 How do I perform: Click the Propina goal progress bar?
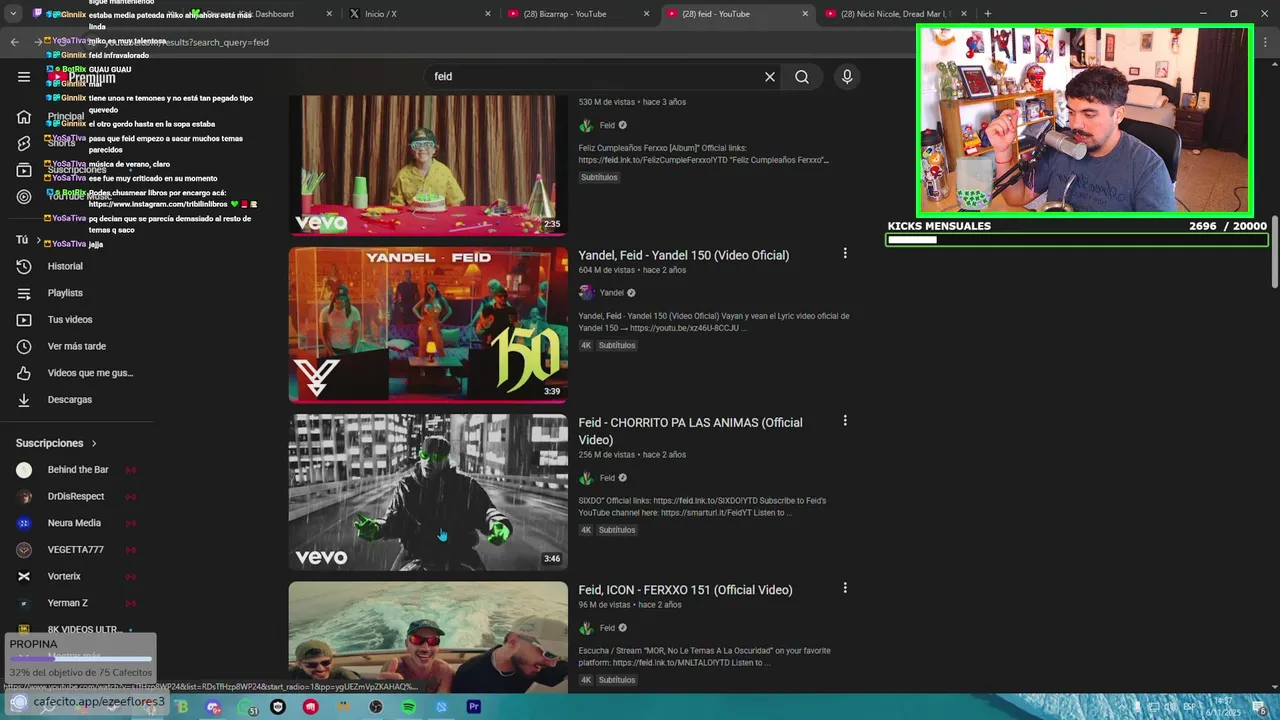[x=80, y=659]
